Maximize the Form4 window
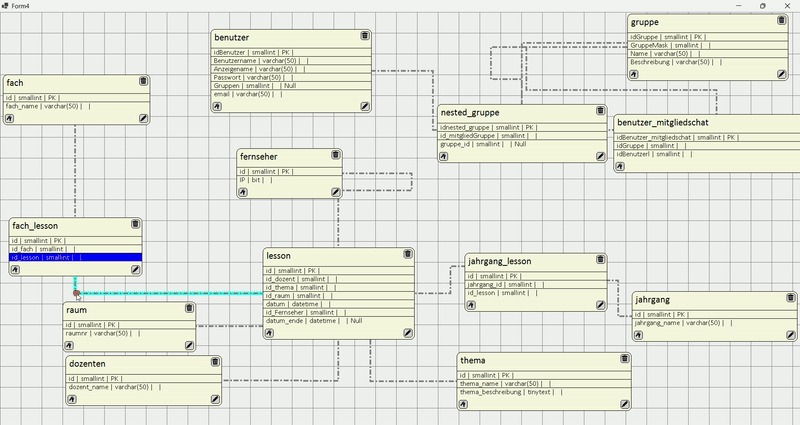Viewport: 800px width, 425px height. click(x=762, y=5)
